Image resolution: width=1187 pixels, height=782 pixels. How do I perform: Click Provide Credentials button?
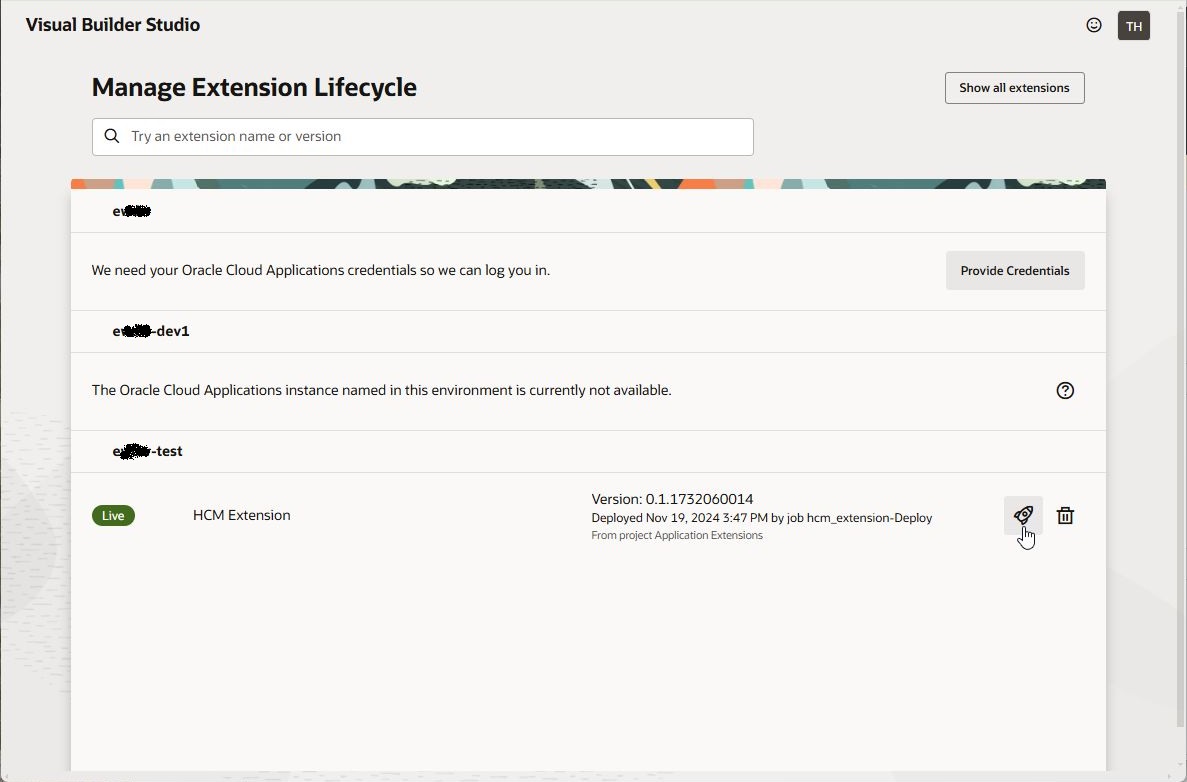pyautogui.click(x=1015, y=270)
